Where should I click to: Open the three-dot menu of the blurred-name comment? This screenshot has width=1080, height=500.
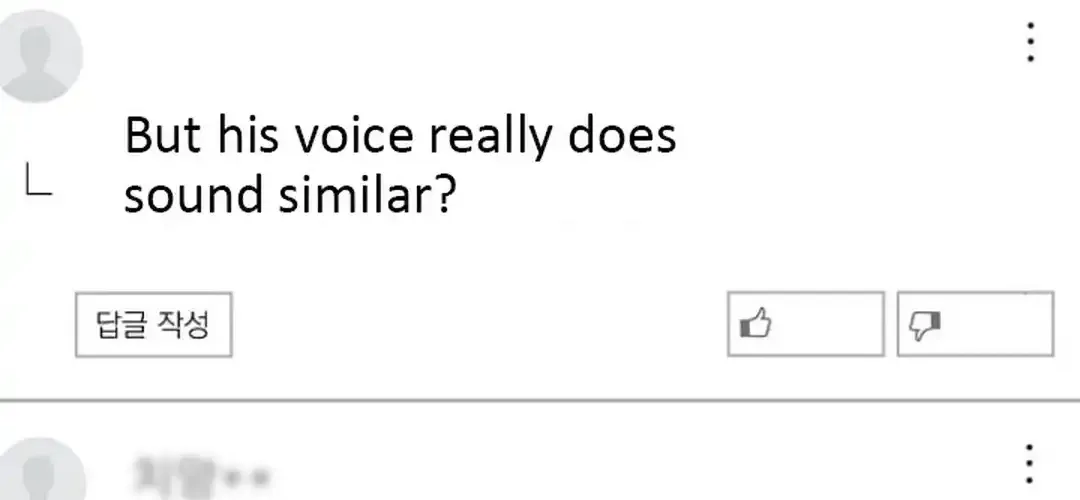click(x=1029, y=463)
